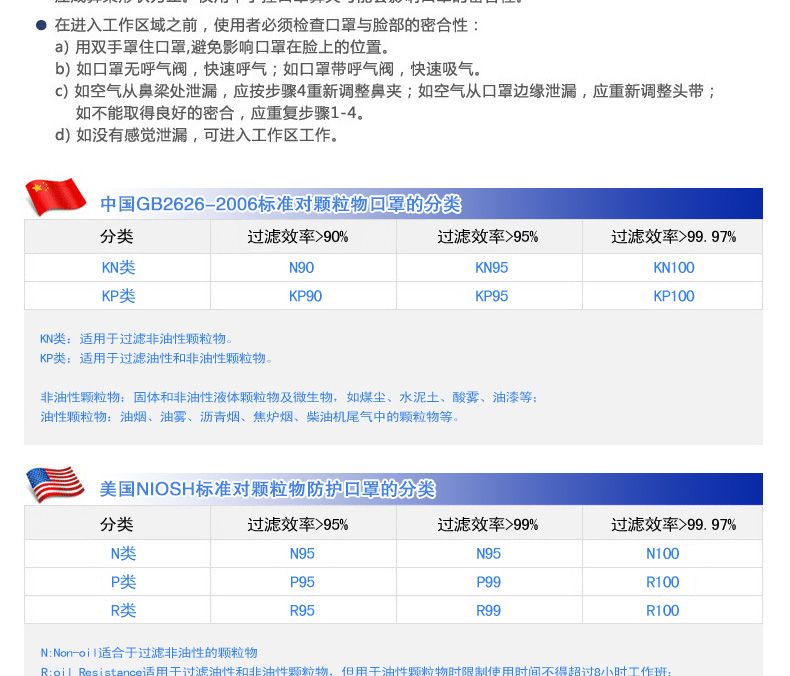The height and width of the screenshot is (676, 790).
Task: Select the 美国NIOSH standard heading
Action: [267, 489]
